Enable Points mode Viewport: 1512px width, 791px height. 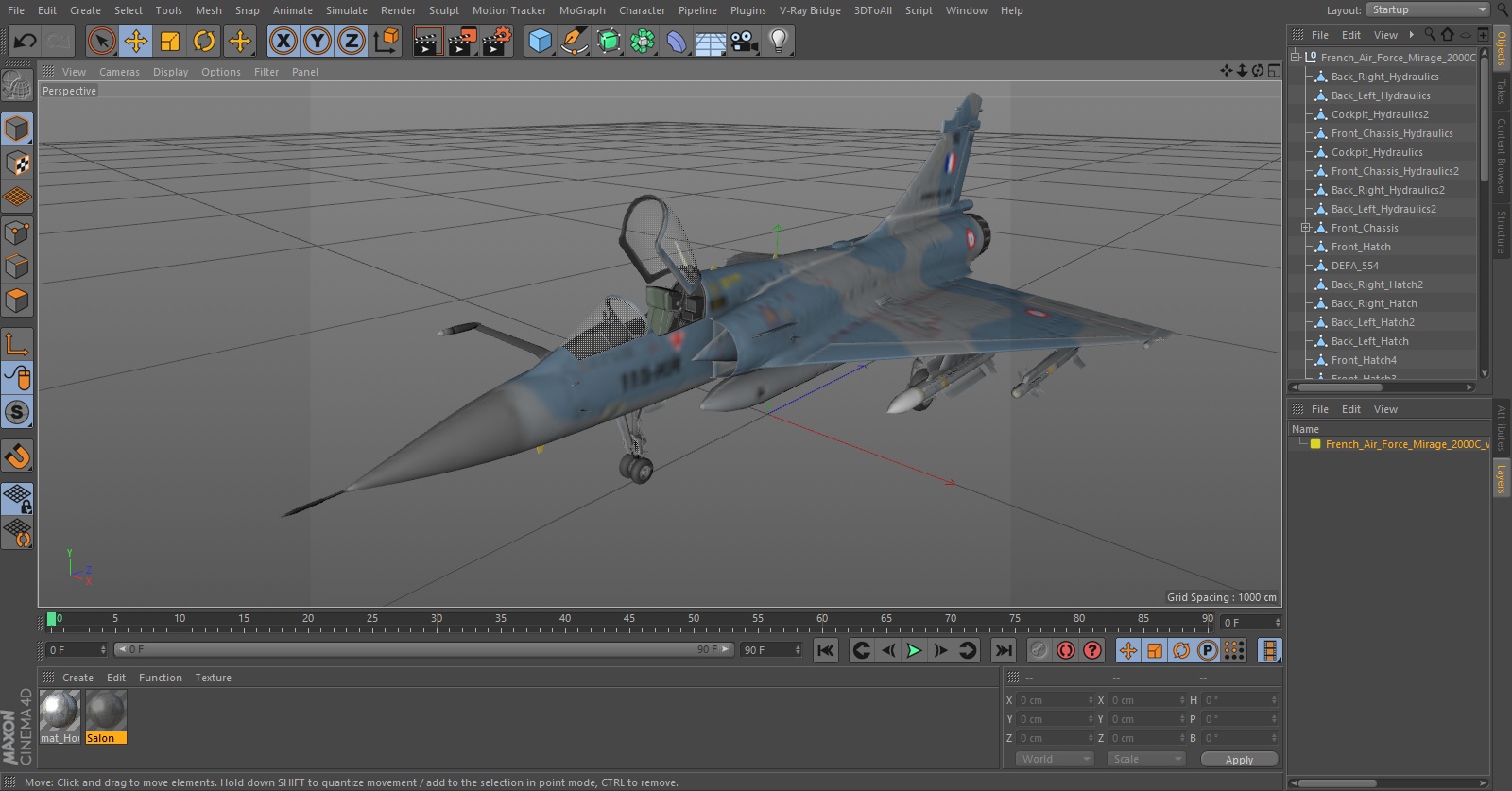click(17, 232)
